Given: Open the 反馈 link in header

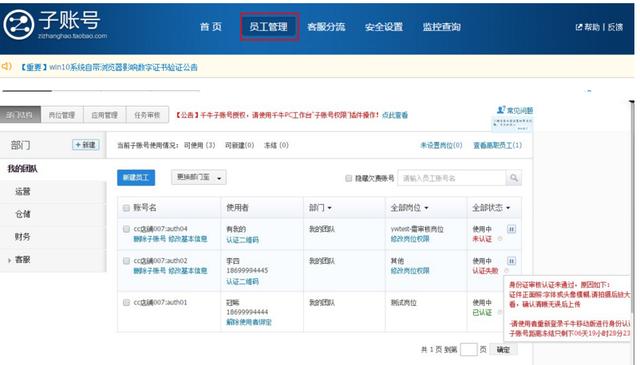Looking at the screenshot, I should pyautogui.click(x=615, y=27).
